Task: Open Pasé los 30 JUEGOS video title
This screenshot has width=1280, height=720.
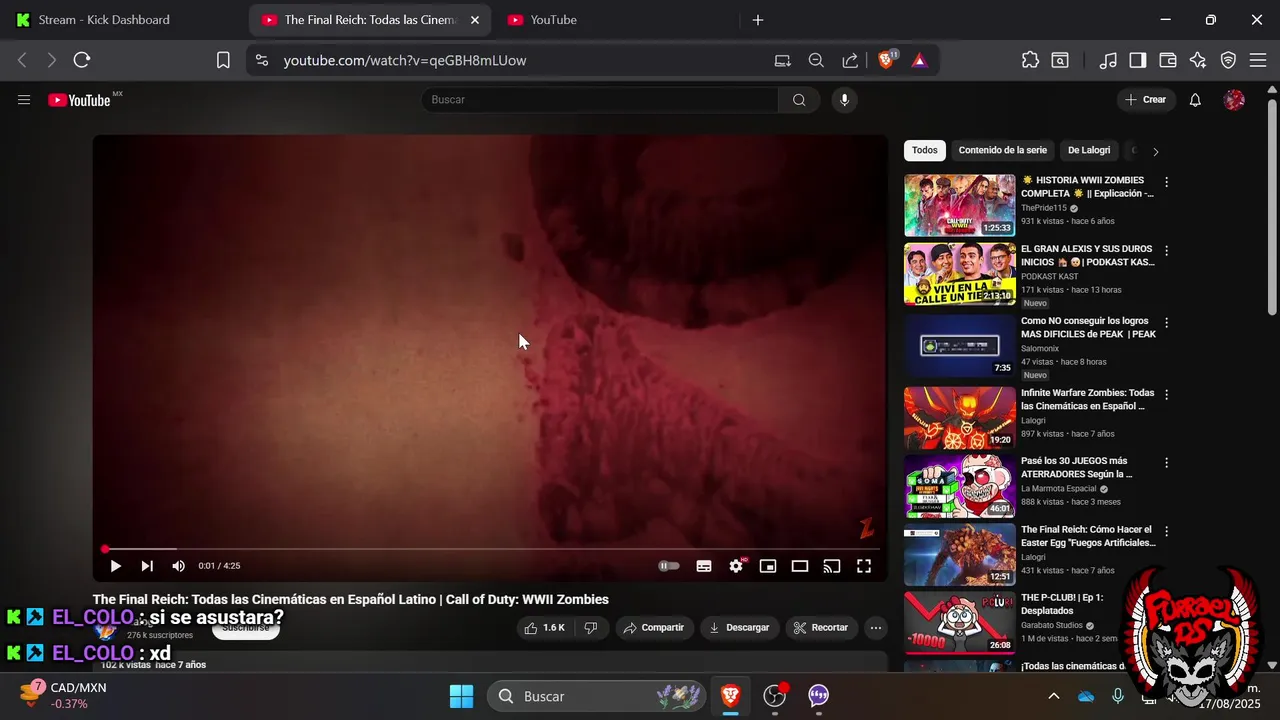Action: pyautogui.click(x=1077, y=468)
